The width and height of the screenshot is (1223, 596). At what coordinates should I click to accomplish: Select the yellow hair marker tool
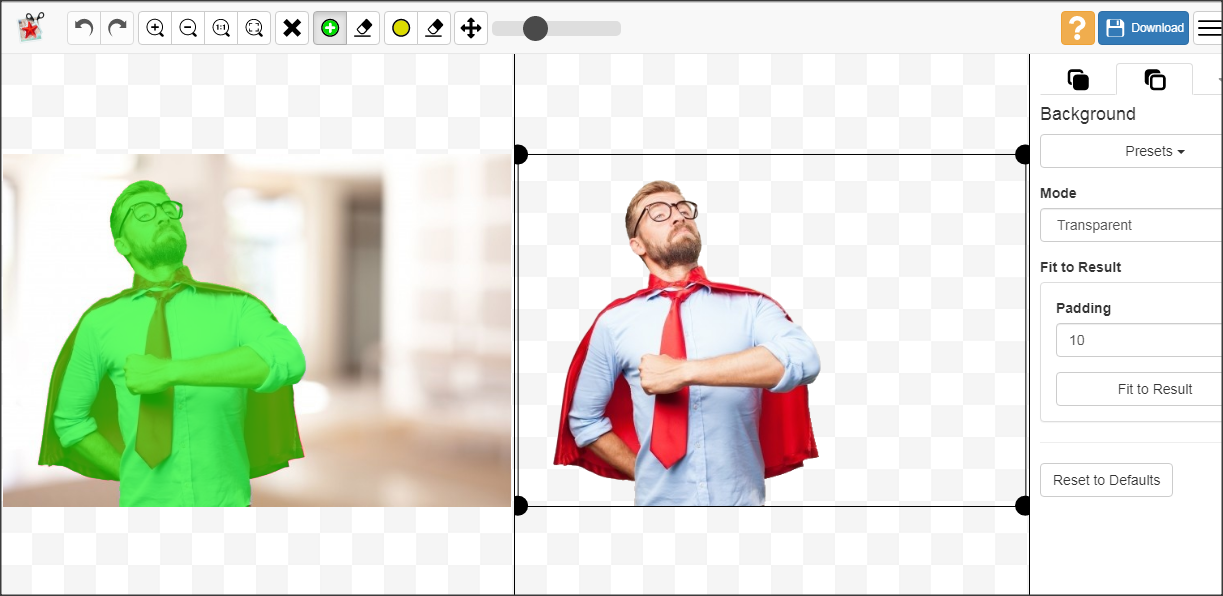point(401,28)
